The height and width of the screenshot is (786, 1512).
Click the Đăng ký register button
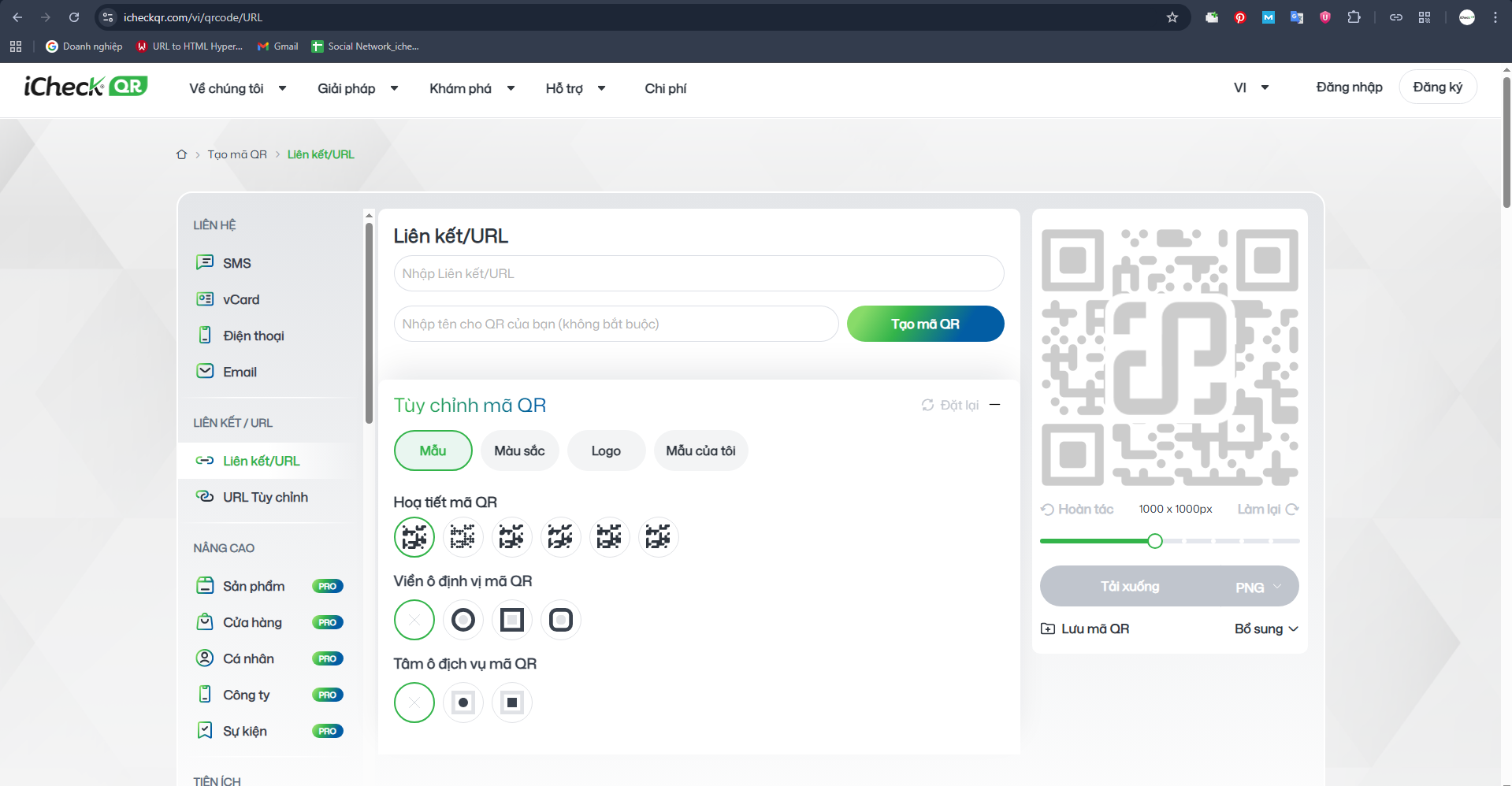point(1438,87)
